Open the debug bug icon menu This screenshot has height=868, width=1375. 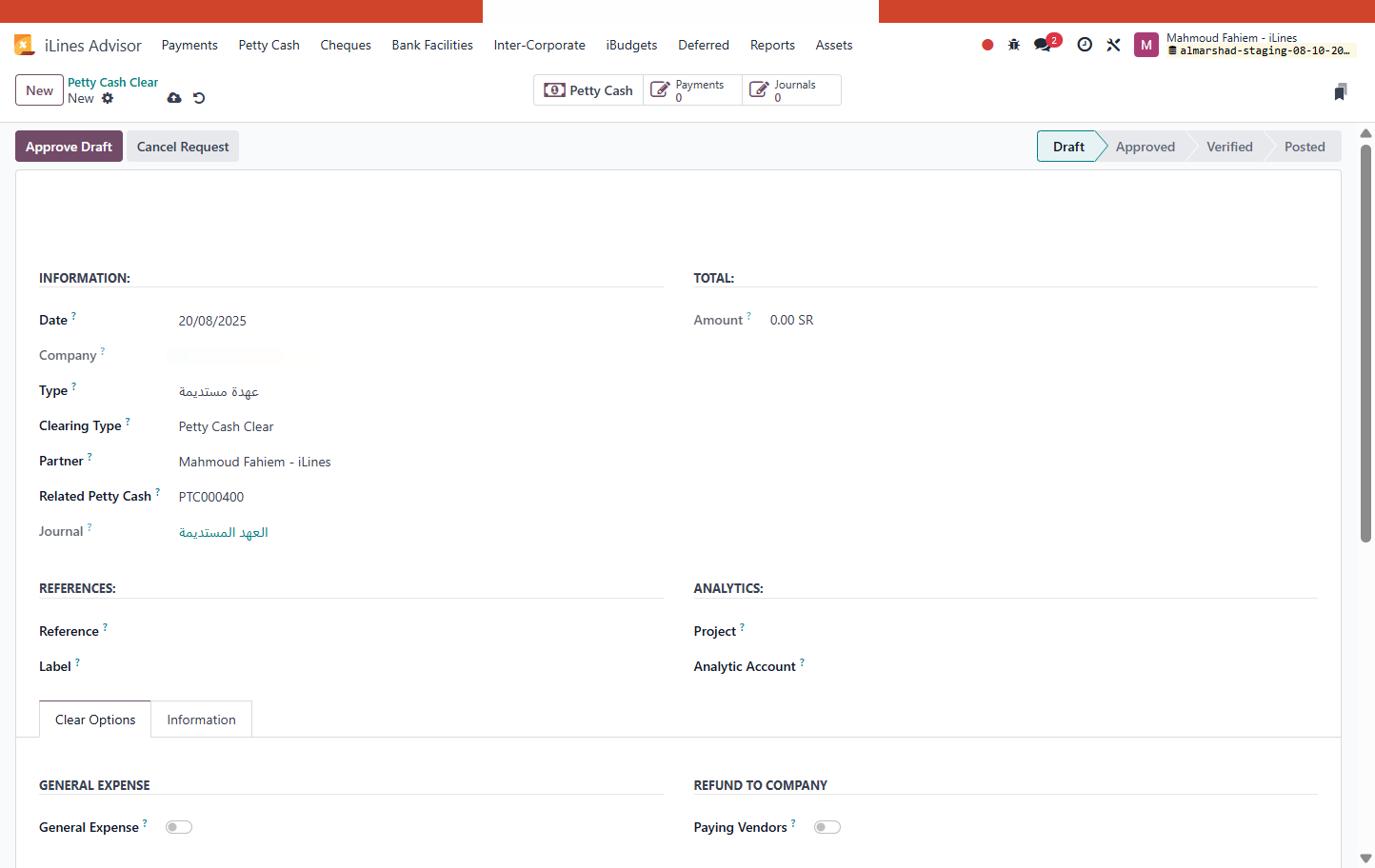pos(1014,45)
